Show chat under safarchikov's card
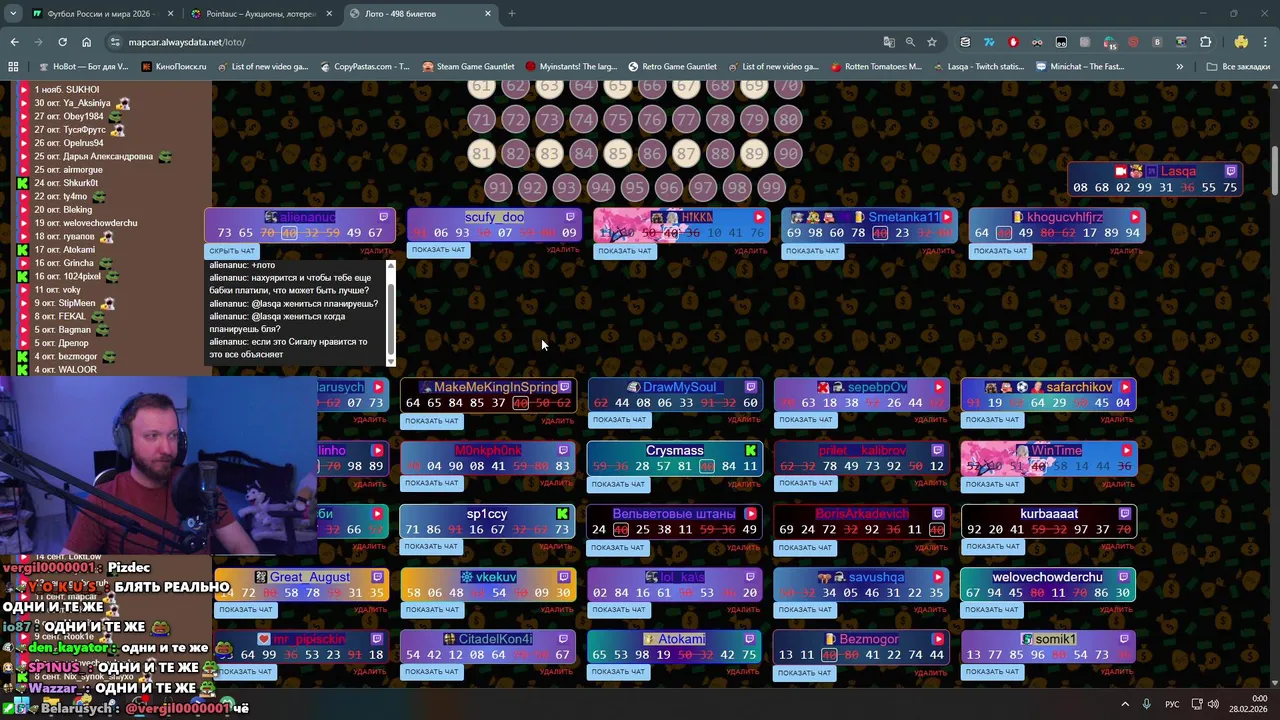This screenshot has height=720, width=1280. tap(992, 420)
